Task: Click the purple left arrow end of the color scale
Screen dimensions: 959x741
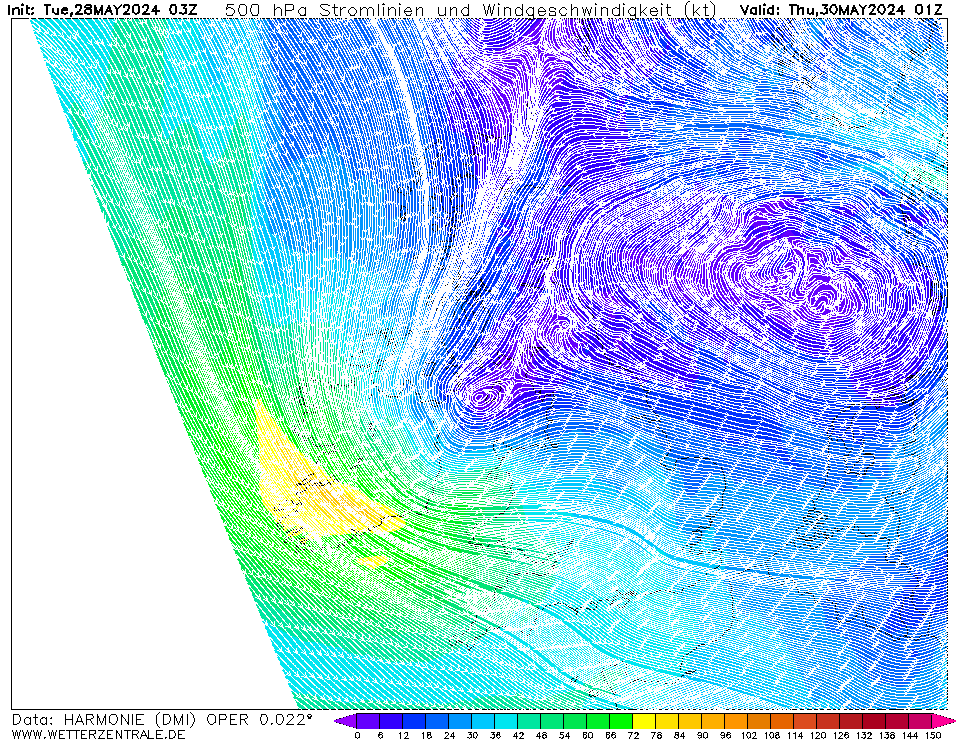Action: (x=346, y=721)
